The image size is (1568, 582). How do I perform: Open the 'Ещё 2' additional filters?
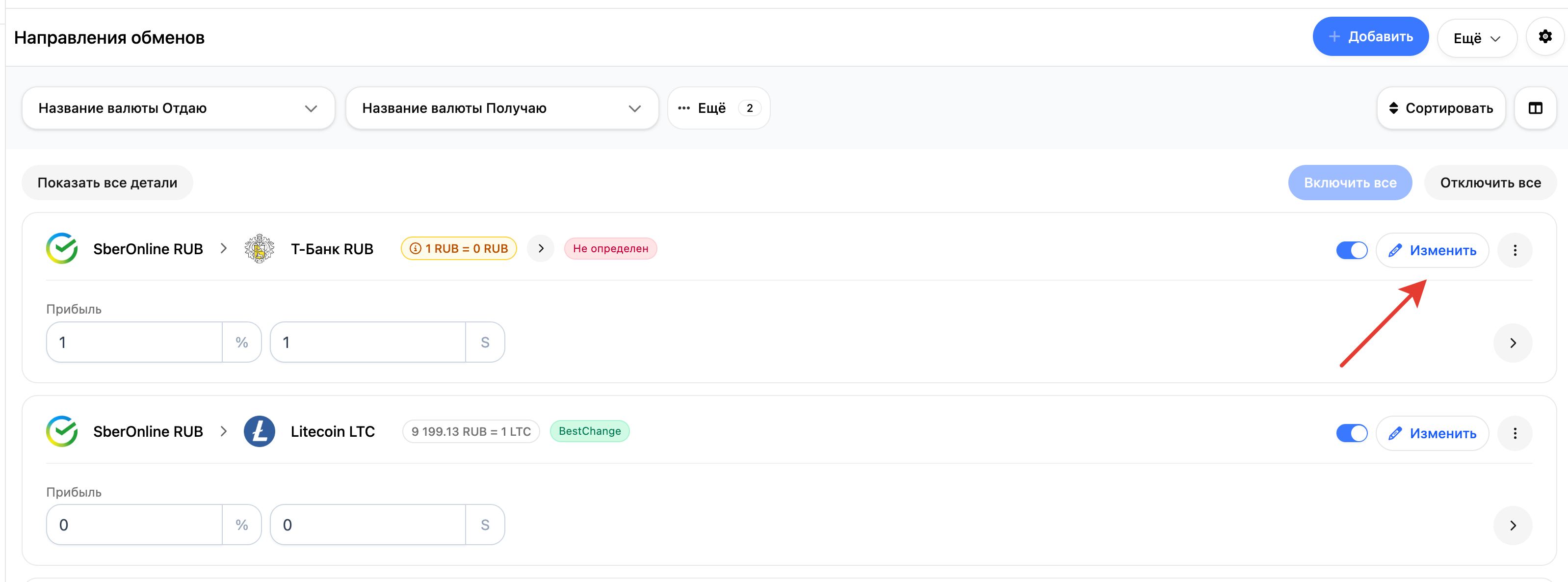click(x=718, y=108)
